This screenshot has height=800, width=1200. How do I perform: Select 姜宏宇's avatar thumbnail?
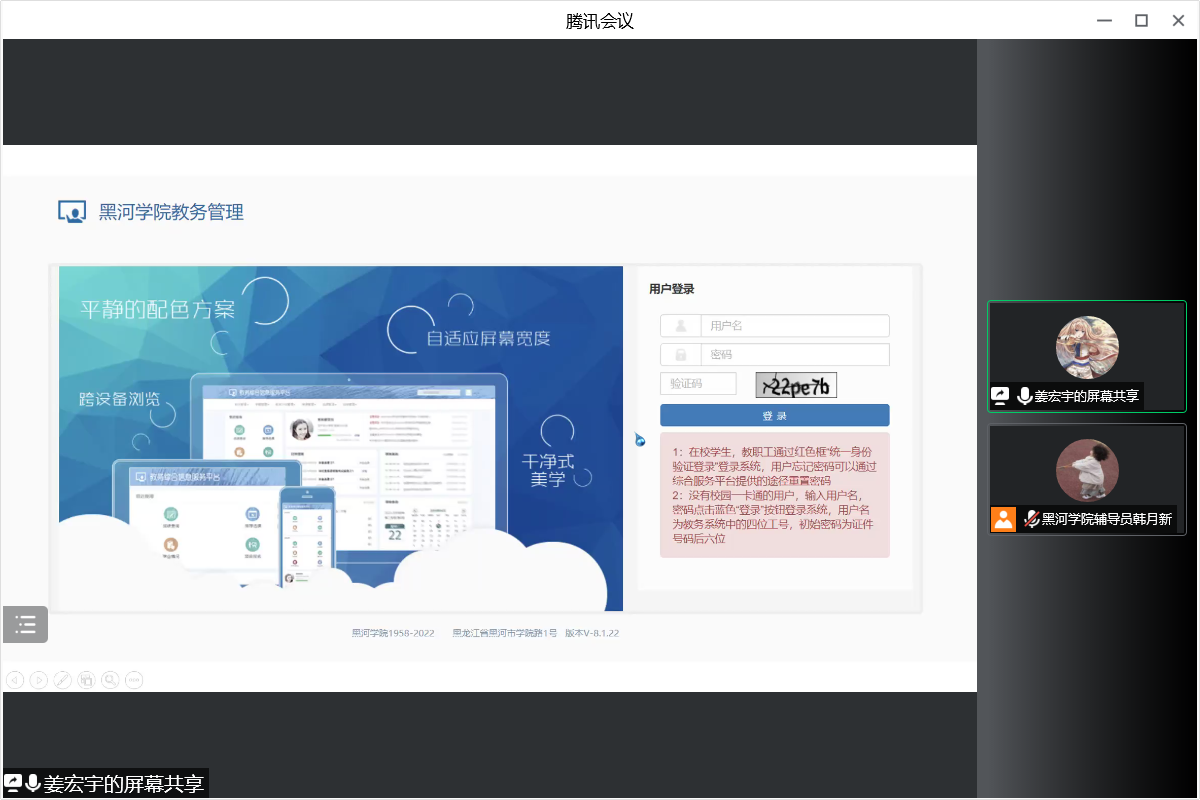pyautogui.click(x=1087, y=347)
